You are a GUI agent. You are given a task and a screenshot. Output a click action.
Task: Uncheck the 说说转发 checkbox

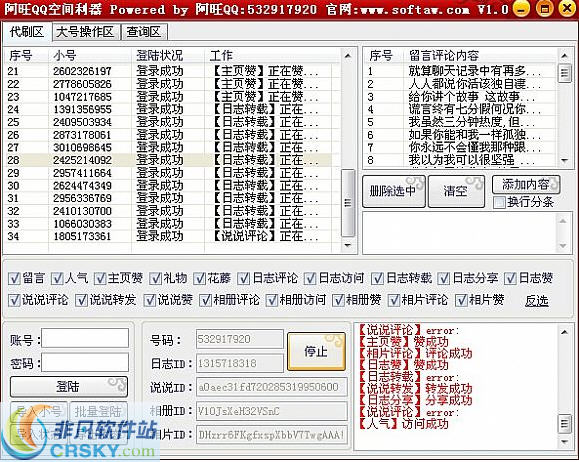pos(81,300)
